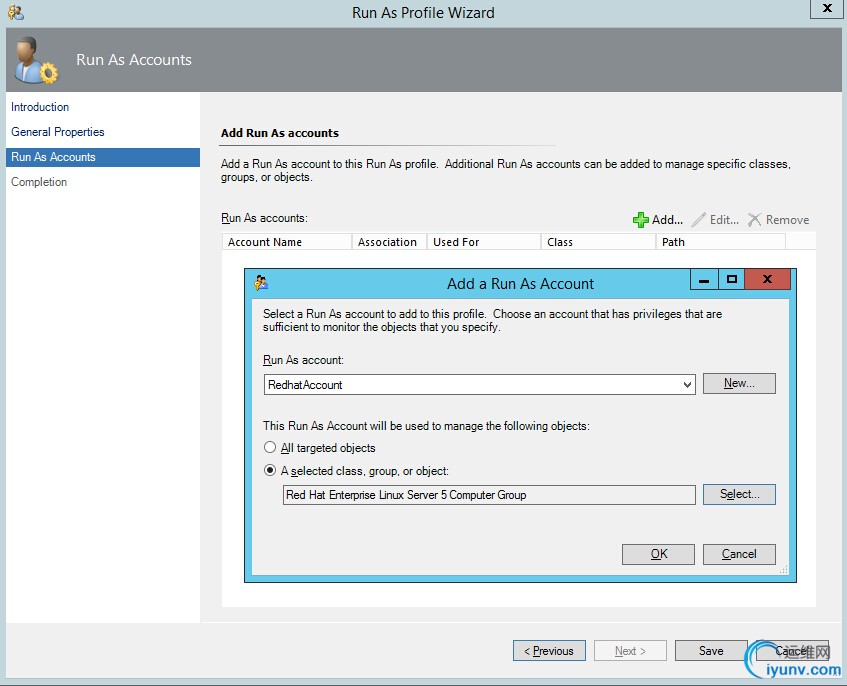Sort by the Used For column header
The width and height of the screenshot is (847, 686).
(x=484, y=242)
